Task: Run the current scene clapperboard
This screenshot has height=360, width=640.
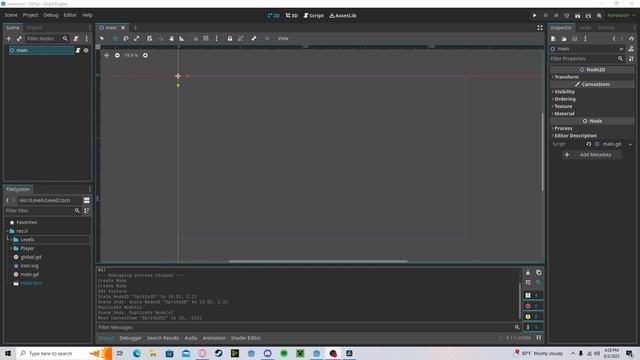Action: [x=578, y=16]
